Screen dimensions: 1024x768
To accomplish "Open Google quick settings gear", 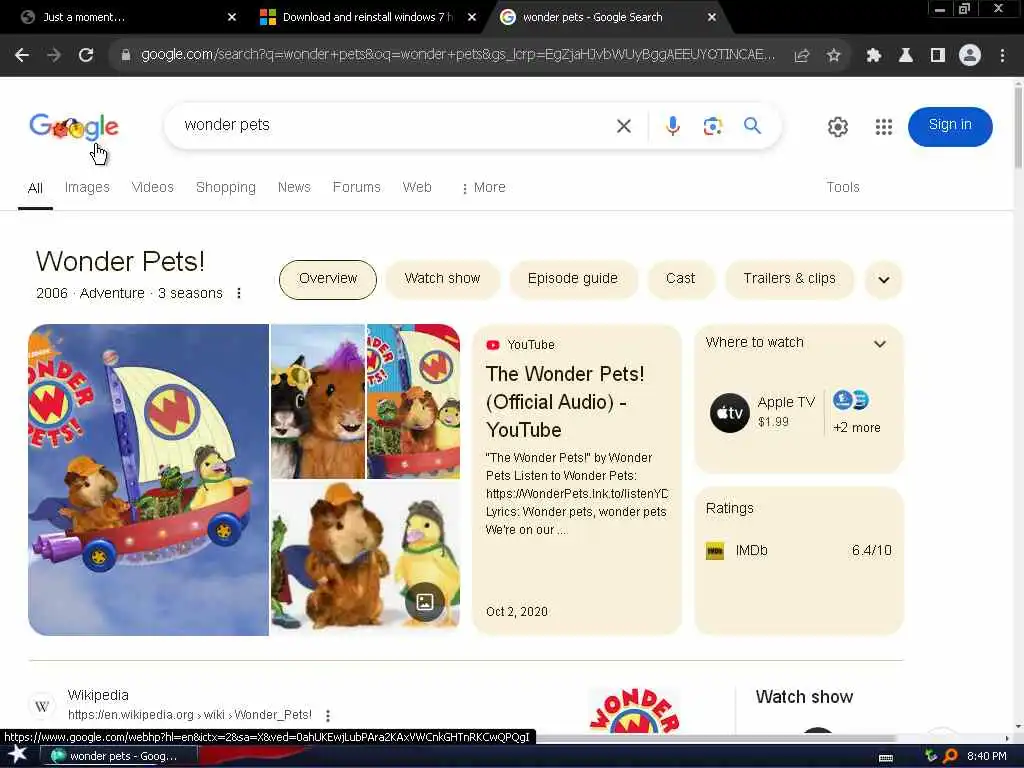I will [x=838, y=127].
